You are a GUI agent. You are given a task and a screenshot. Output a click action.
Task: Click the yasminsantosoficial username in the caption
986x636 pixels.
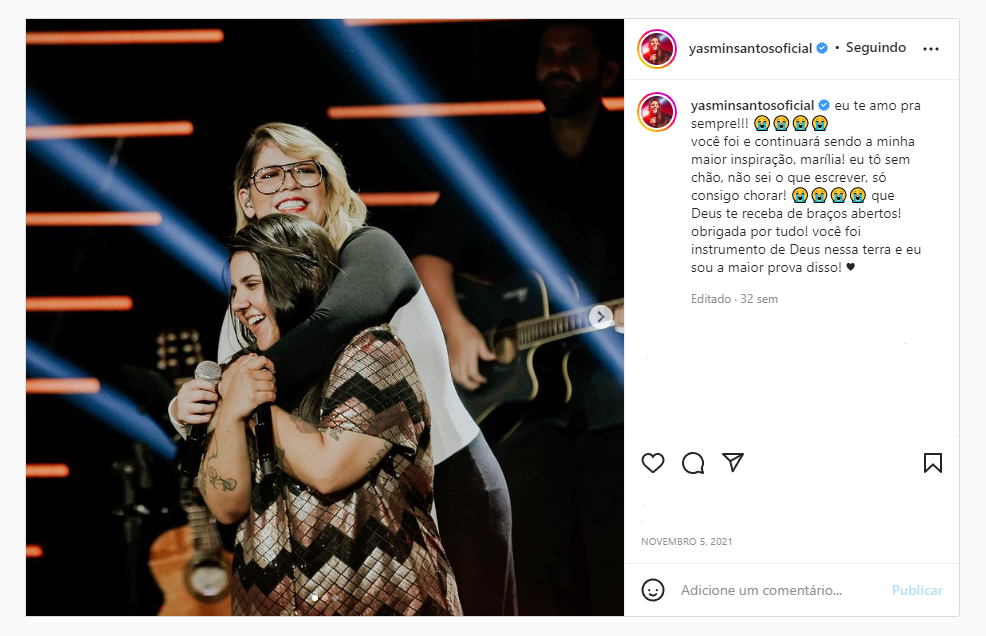[x=752, y=105]
